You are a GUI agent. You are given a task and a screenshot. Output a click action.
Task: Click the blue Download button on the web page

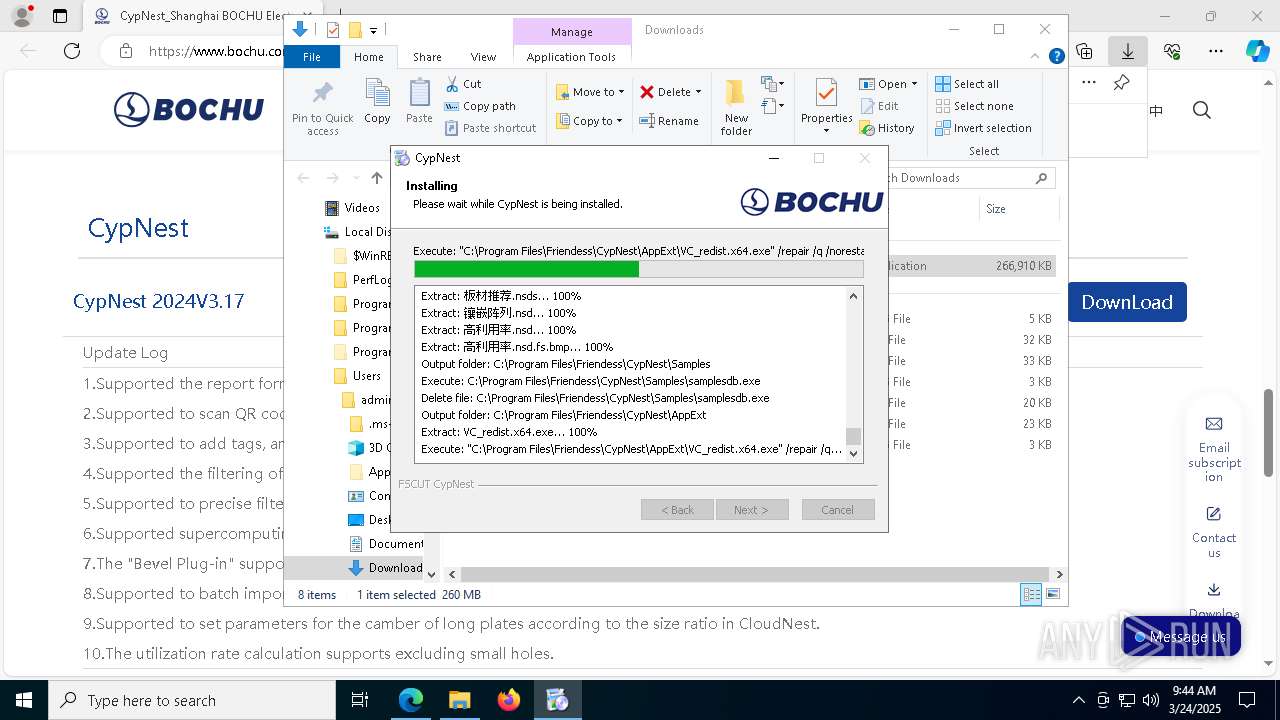[x=1127, y=302]
